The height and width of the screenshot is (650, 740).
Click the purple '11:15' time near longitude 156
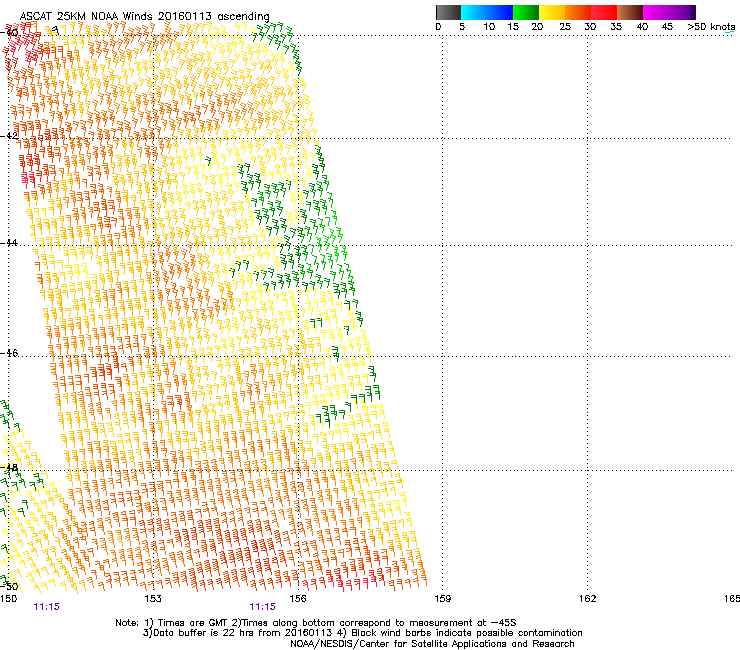tap(262, 607)
